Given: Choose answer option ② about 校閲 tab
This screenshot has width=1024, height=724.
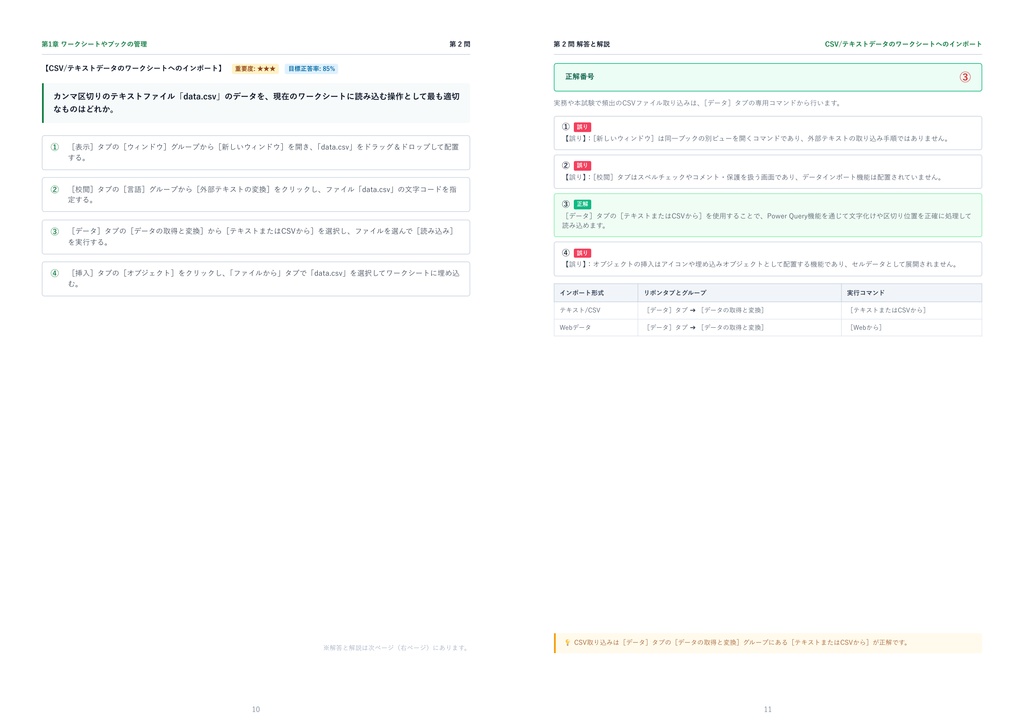Looking at the screenshot, I should 256,195.
